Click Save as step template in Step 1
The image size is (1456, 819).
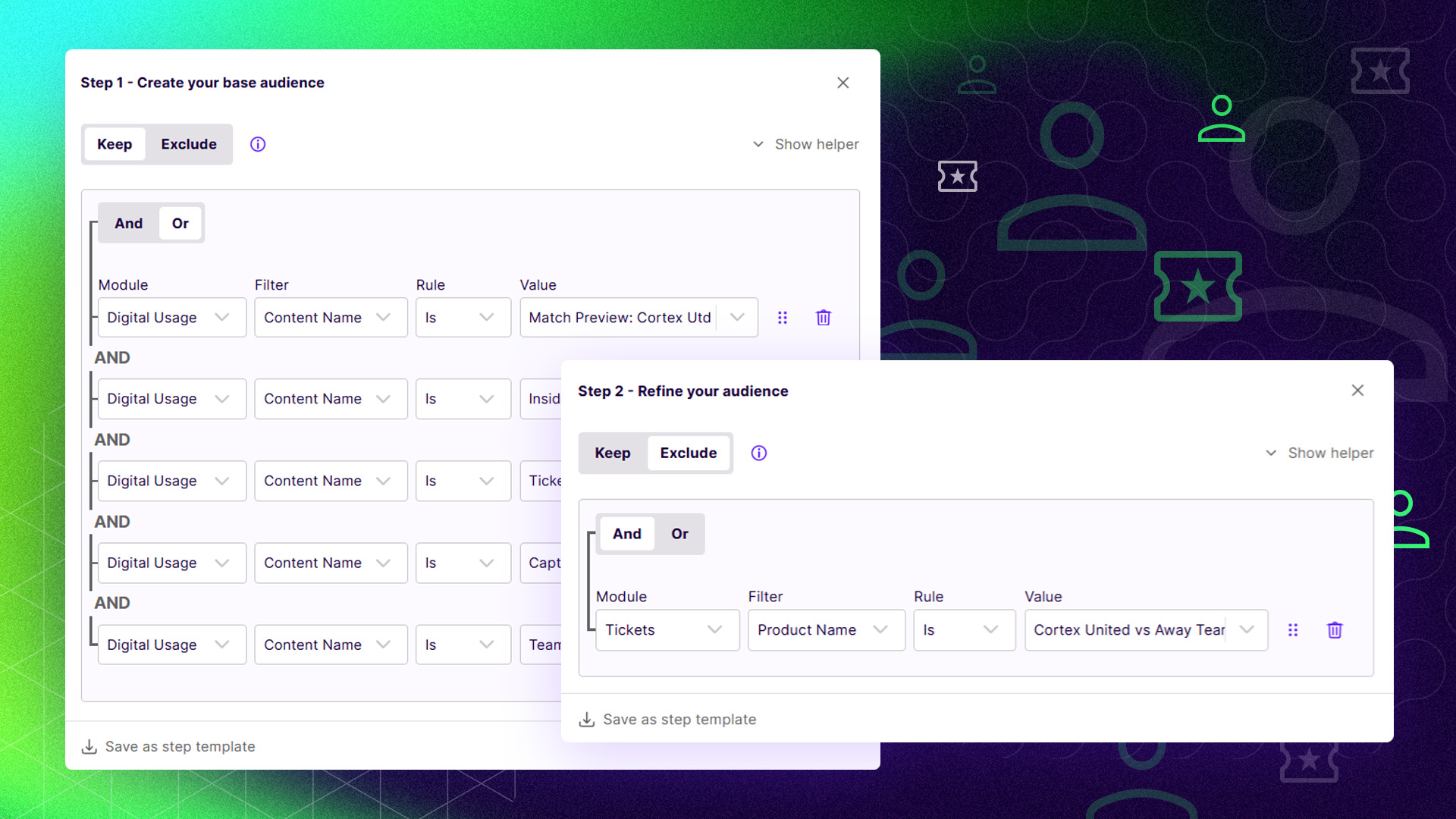(x=180, y=747)
